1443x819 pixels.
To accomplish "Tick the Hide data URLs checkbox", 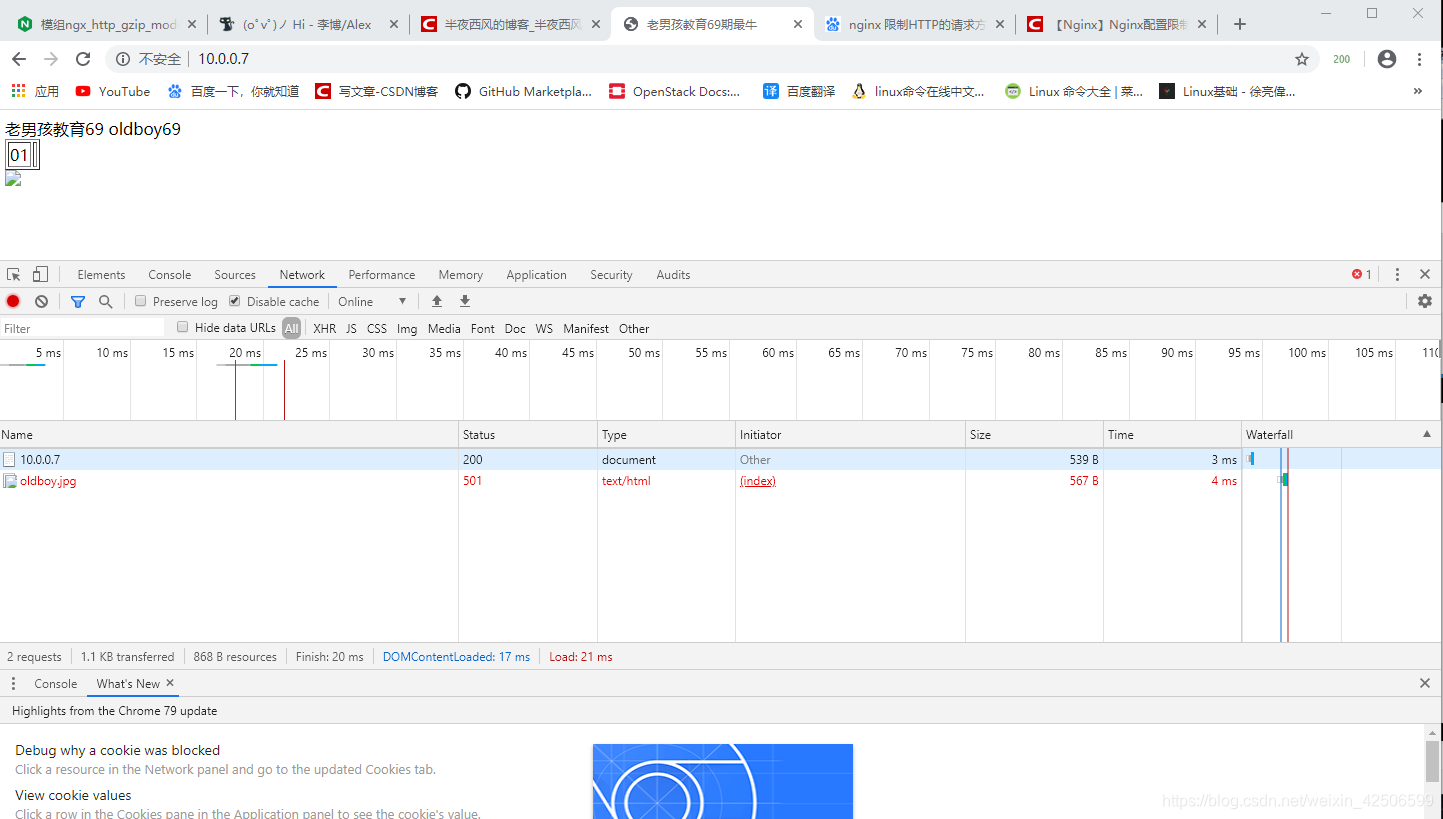I will [x=183, y=327].
